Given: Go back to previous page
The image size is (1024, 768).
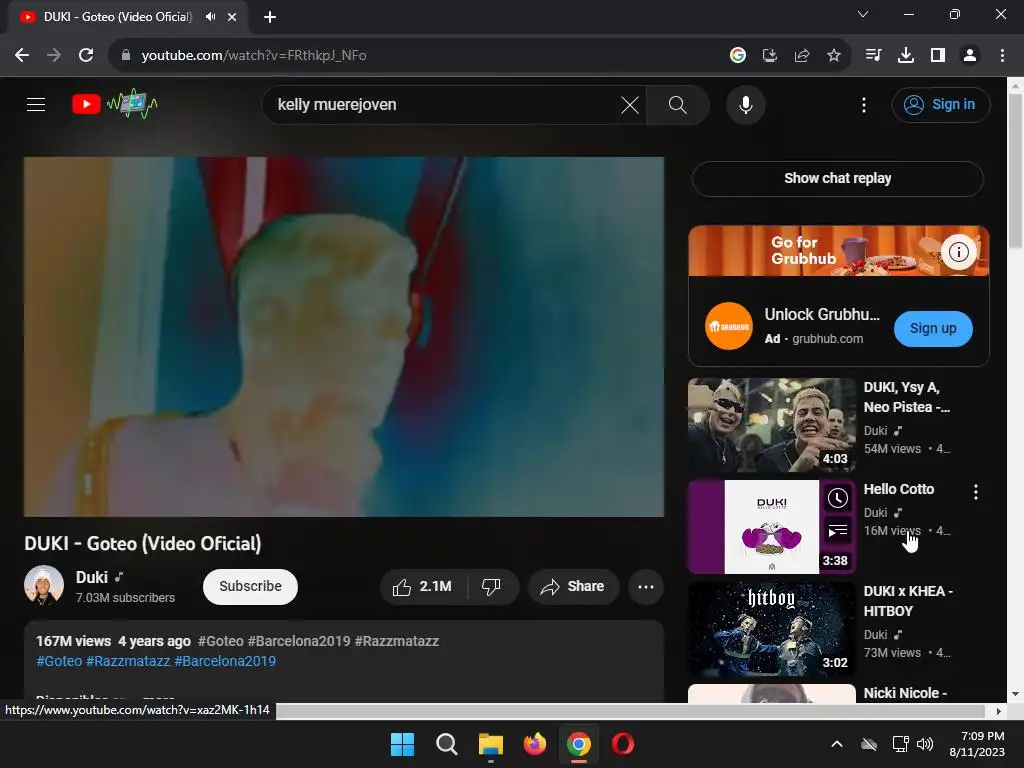Looking at the screenshot, I should click(22, 56).
